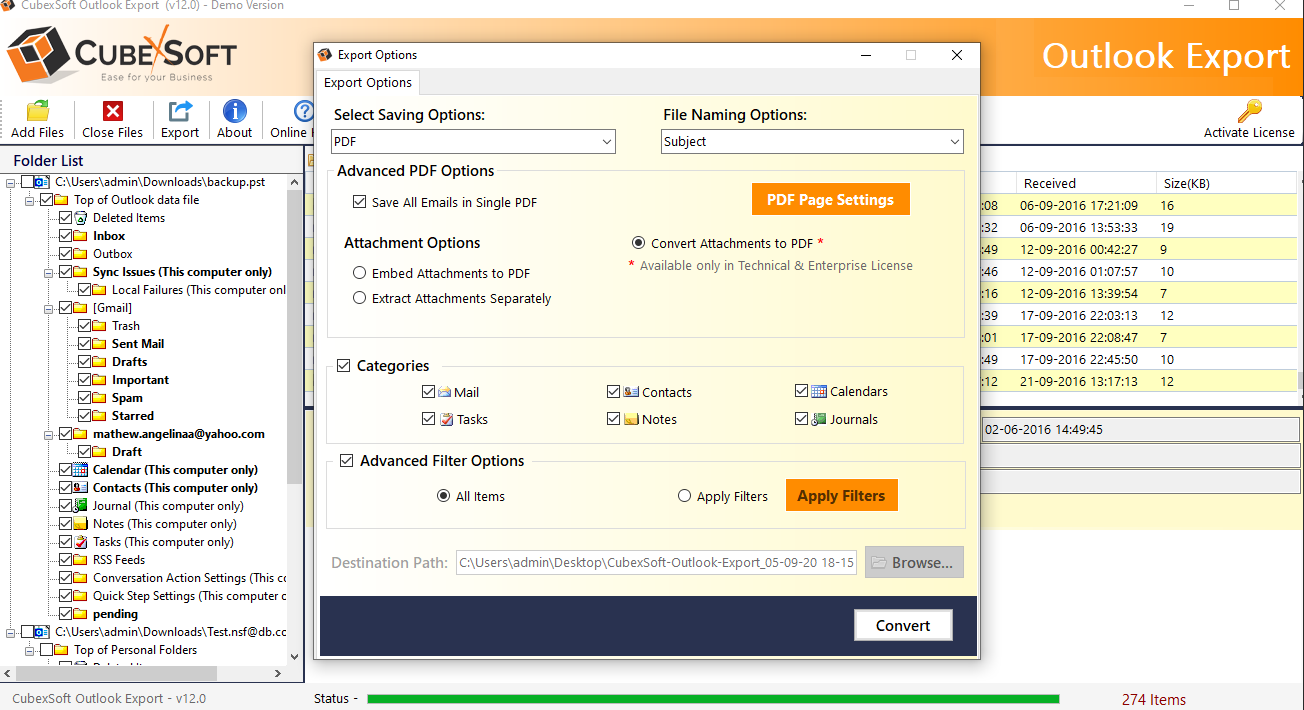Click the Sent Mail folder icon
This screenshot has height=710, width=1304.
(x=100, y=344)
